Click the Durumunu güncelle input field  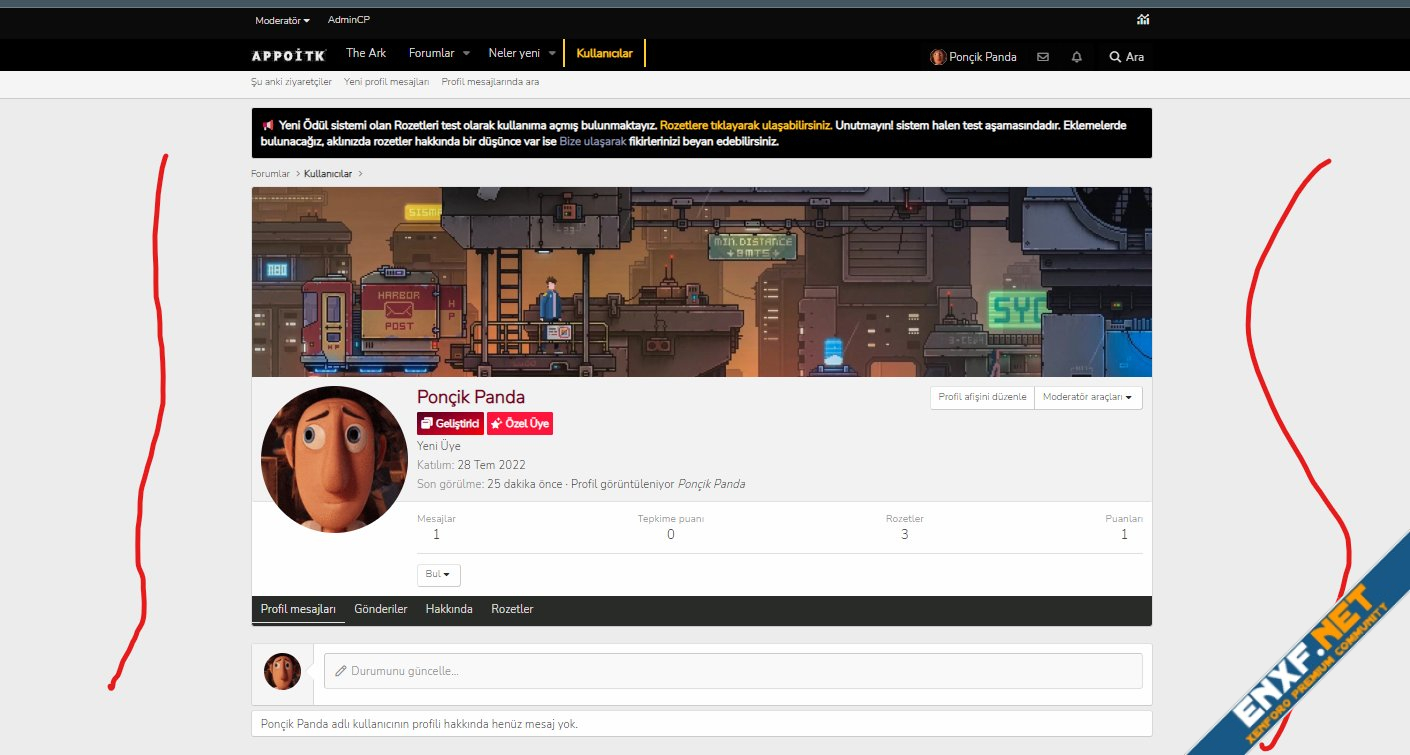click(x=733, y=671)
